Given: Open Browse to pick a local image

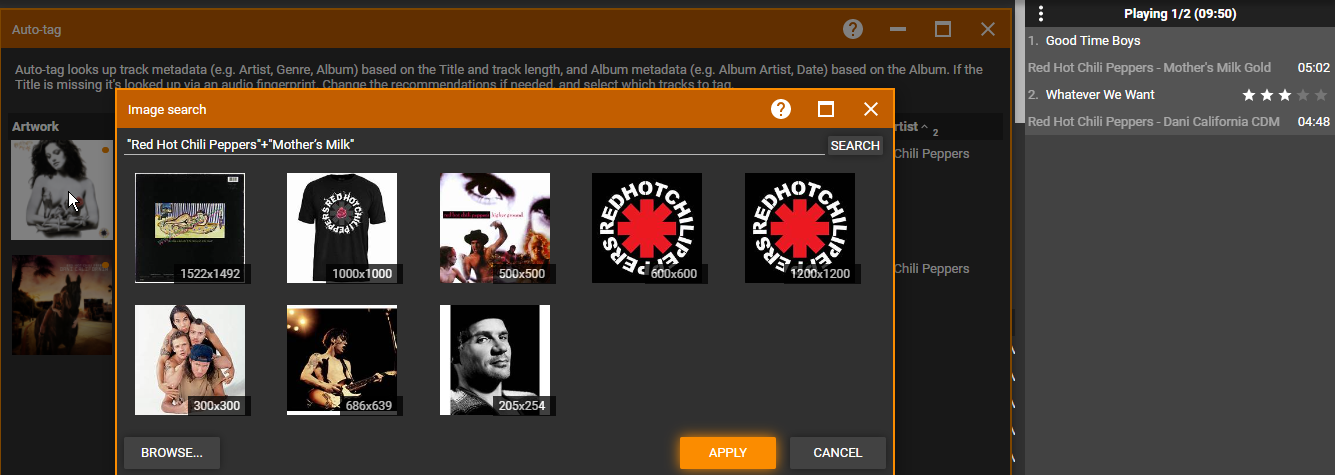Looking at the screenshot, I should click(172, 453).
